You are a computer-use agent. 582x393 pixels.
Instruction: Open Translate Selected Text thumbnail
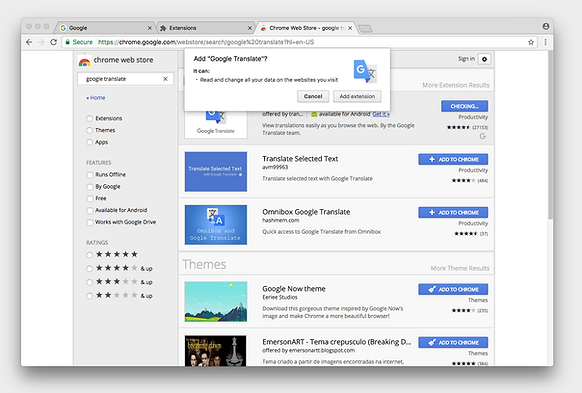pos(216,171)
